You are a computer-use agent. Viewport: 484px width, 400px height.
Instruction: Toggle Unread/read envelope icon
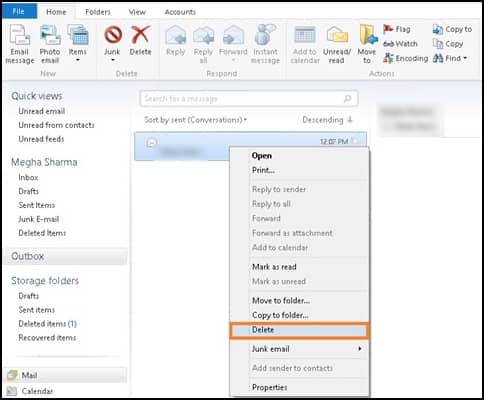pyautogui.click(x=337, y=35)
